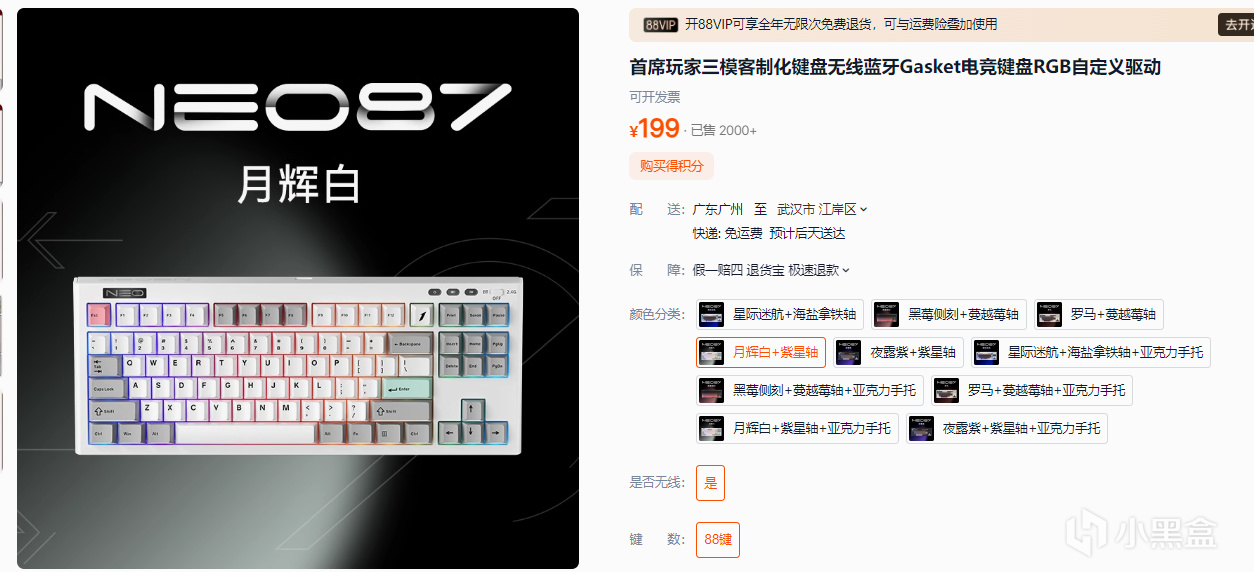The width and height of the screenshot is (1254, 572).
Task: Click thumbnail icon of 黑莓侧刻+菱越莓轴 option
Action: [886, 314]
